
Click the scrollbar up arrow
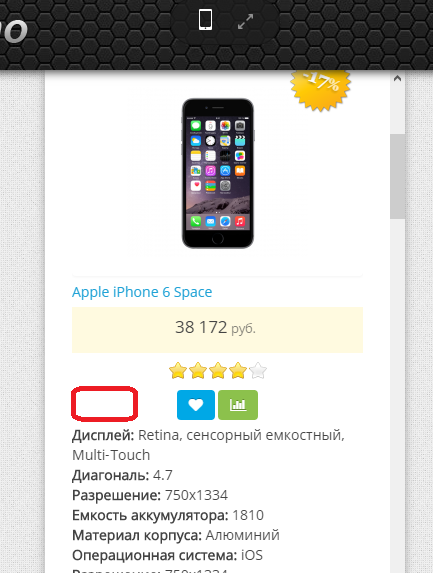398,78
